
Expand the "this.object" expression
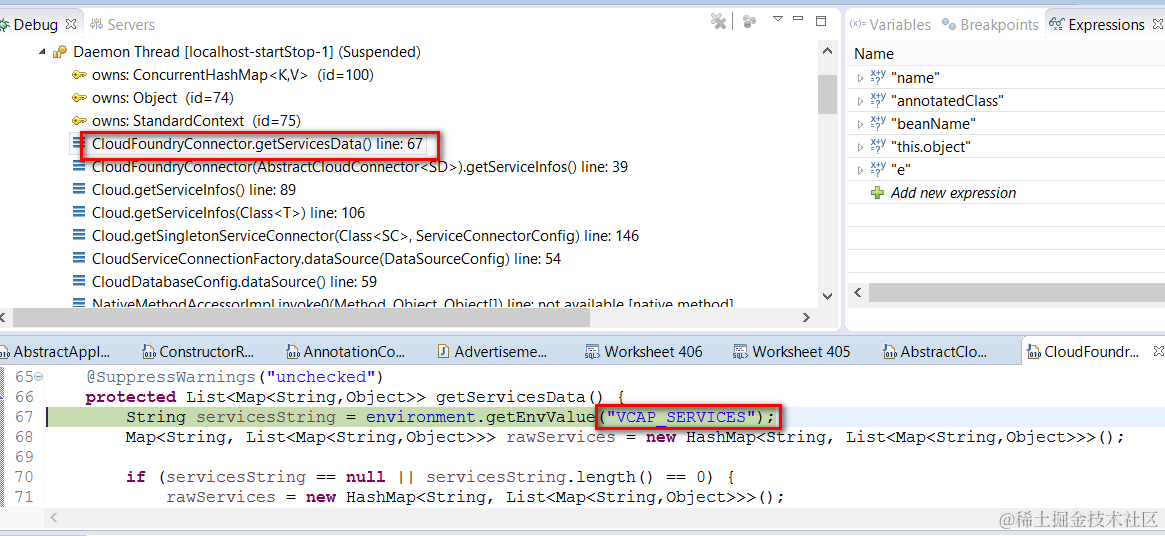pyautogui.click(x=860, y=146)
